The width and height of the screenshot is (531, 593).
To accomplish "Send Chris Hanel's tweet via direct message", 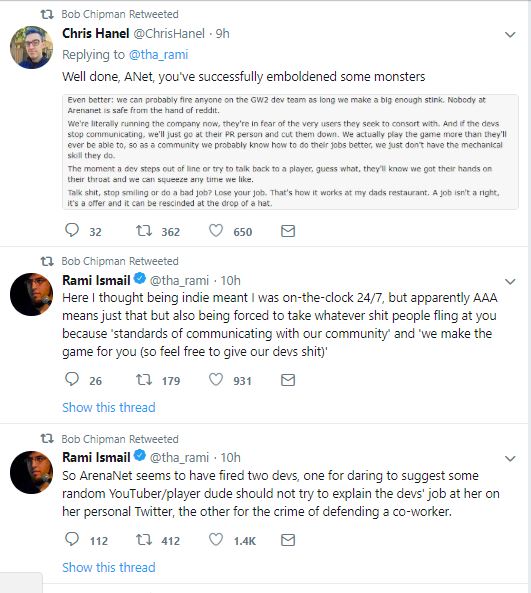I will click(x=288, y=231).
